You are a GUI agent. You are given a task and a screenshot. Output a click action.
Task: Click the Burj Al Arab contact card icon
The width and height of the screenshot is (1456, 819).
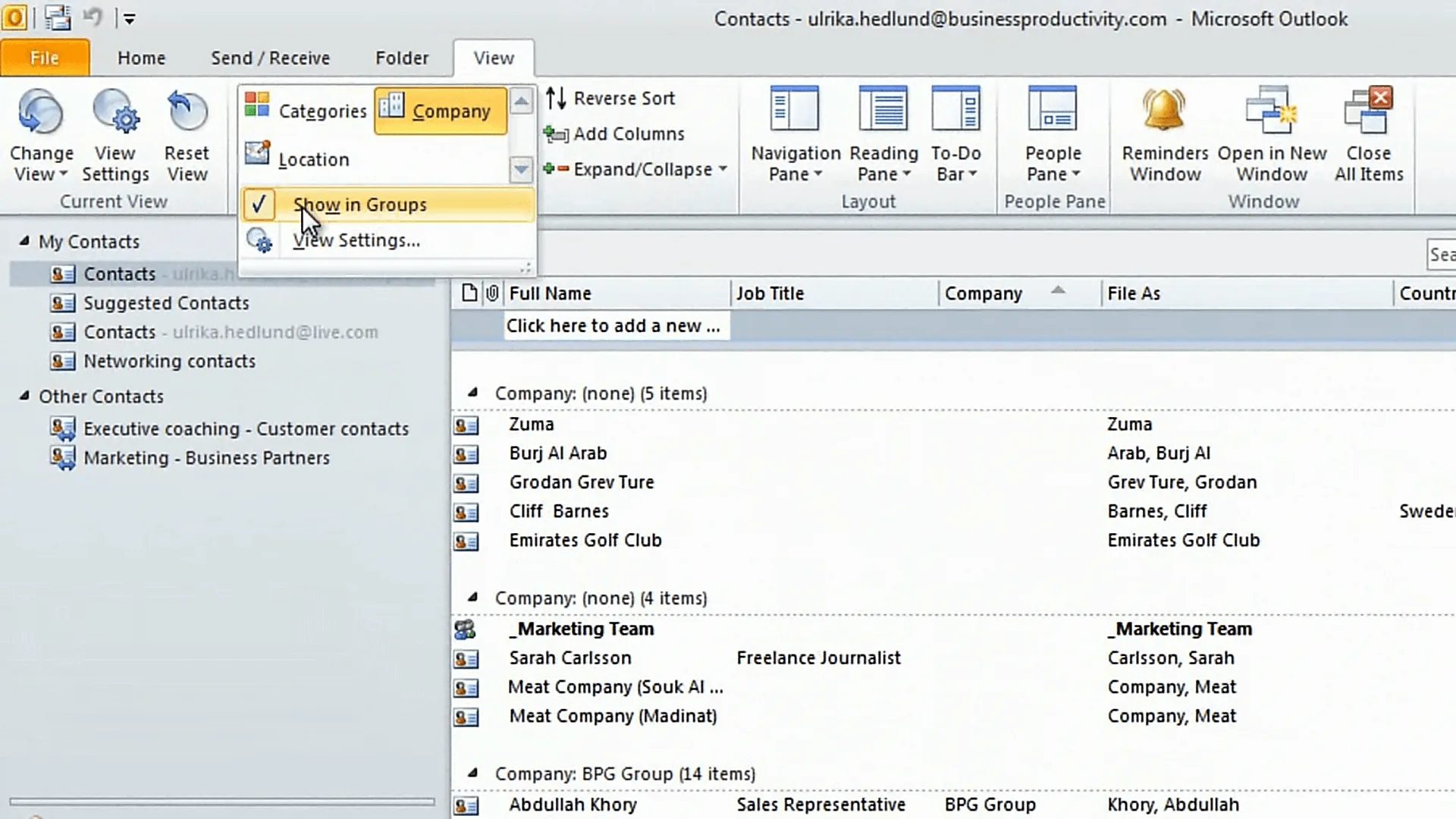tap(466, 454)
